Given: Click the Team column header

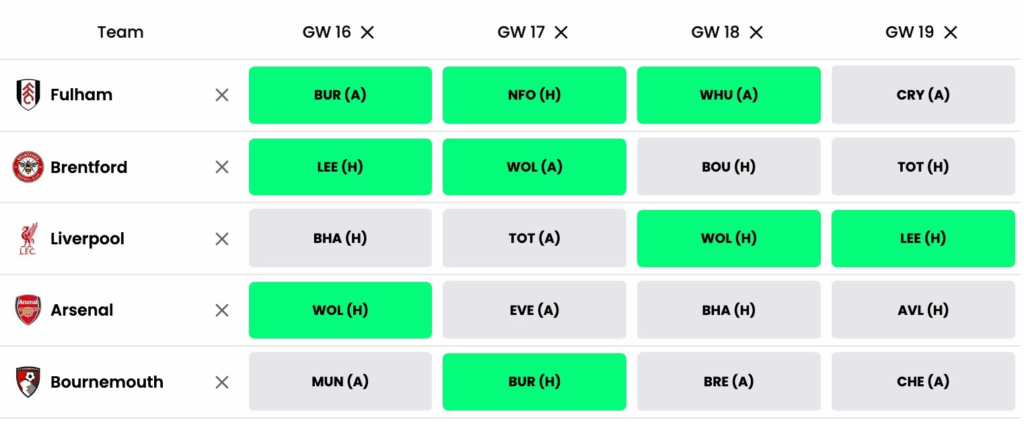Looking at the screenshot, I should [120, 32].
